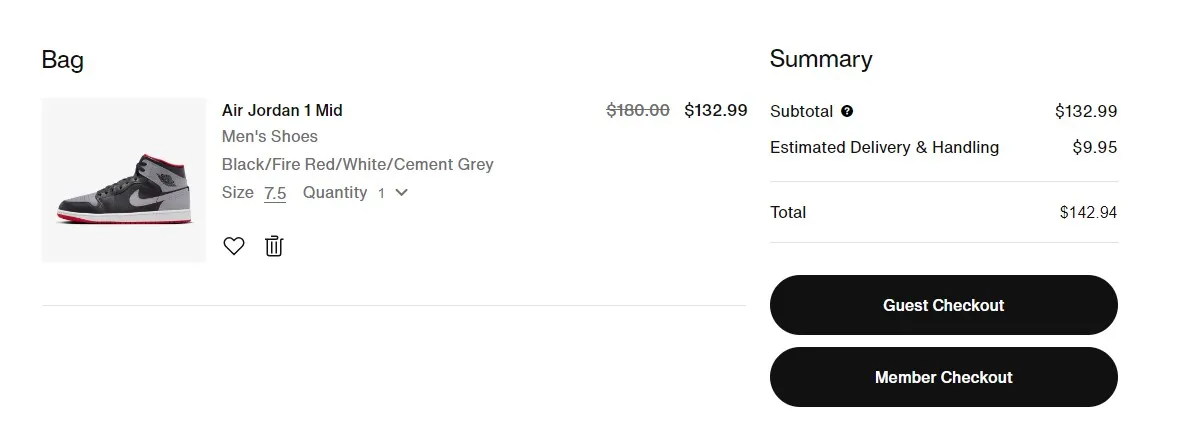1196x445 pixels.
Task: Click the Bag heading
Action: click(62, 60)
